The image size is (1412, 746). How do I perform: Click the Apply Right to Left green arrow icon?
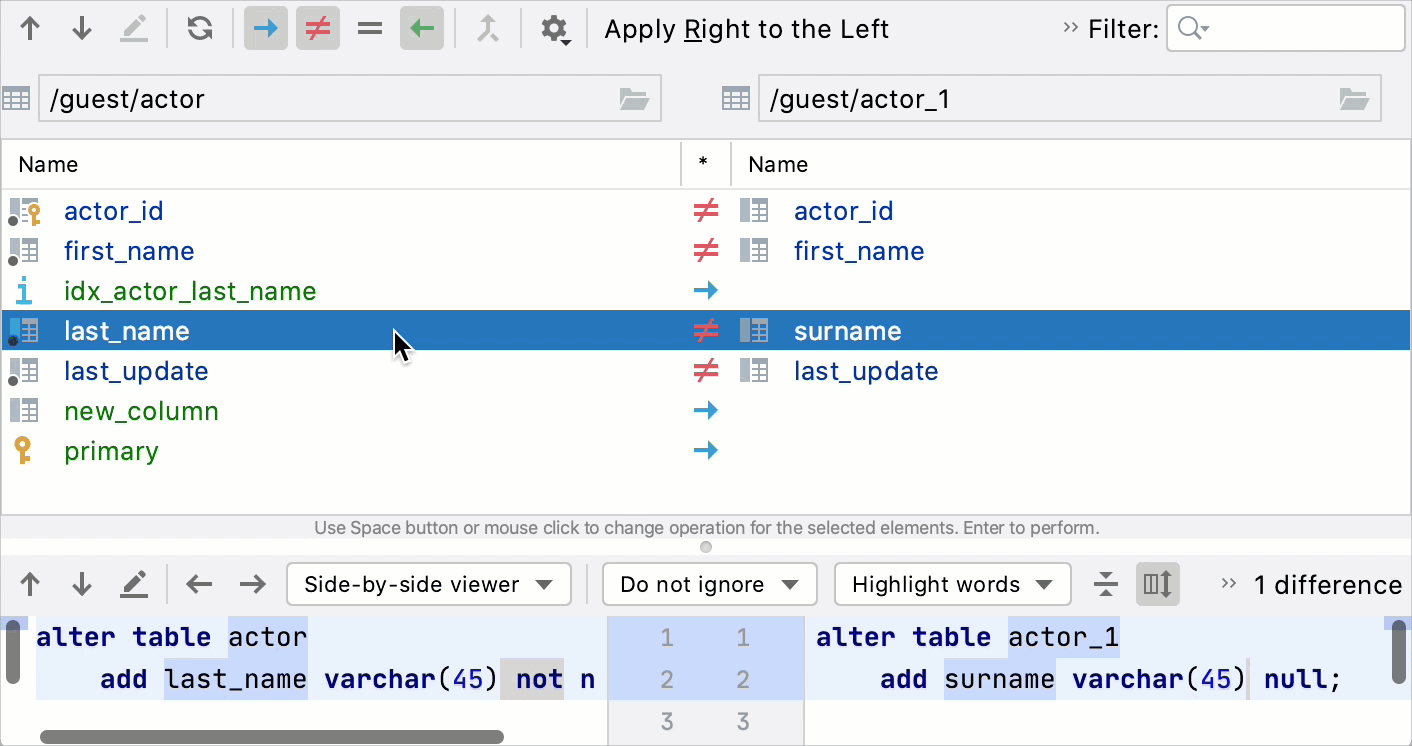click(x=421, y=28)
